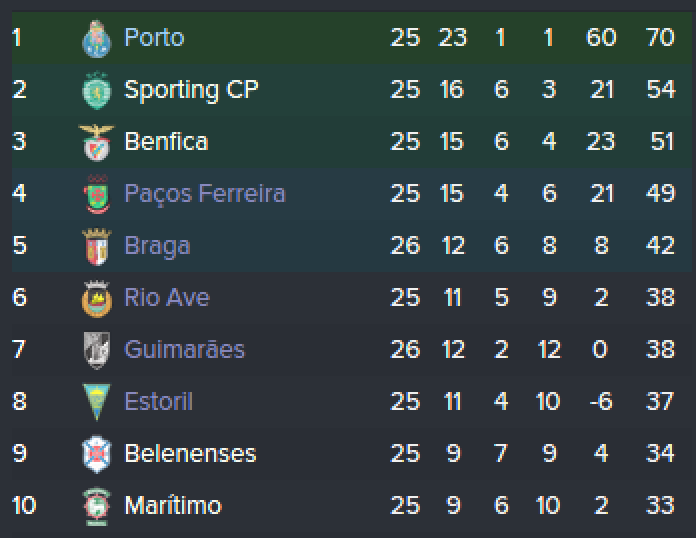
Task: Open the Paços Ferreira team link
Action: coord(204,194)
